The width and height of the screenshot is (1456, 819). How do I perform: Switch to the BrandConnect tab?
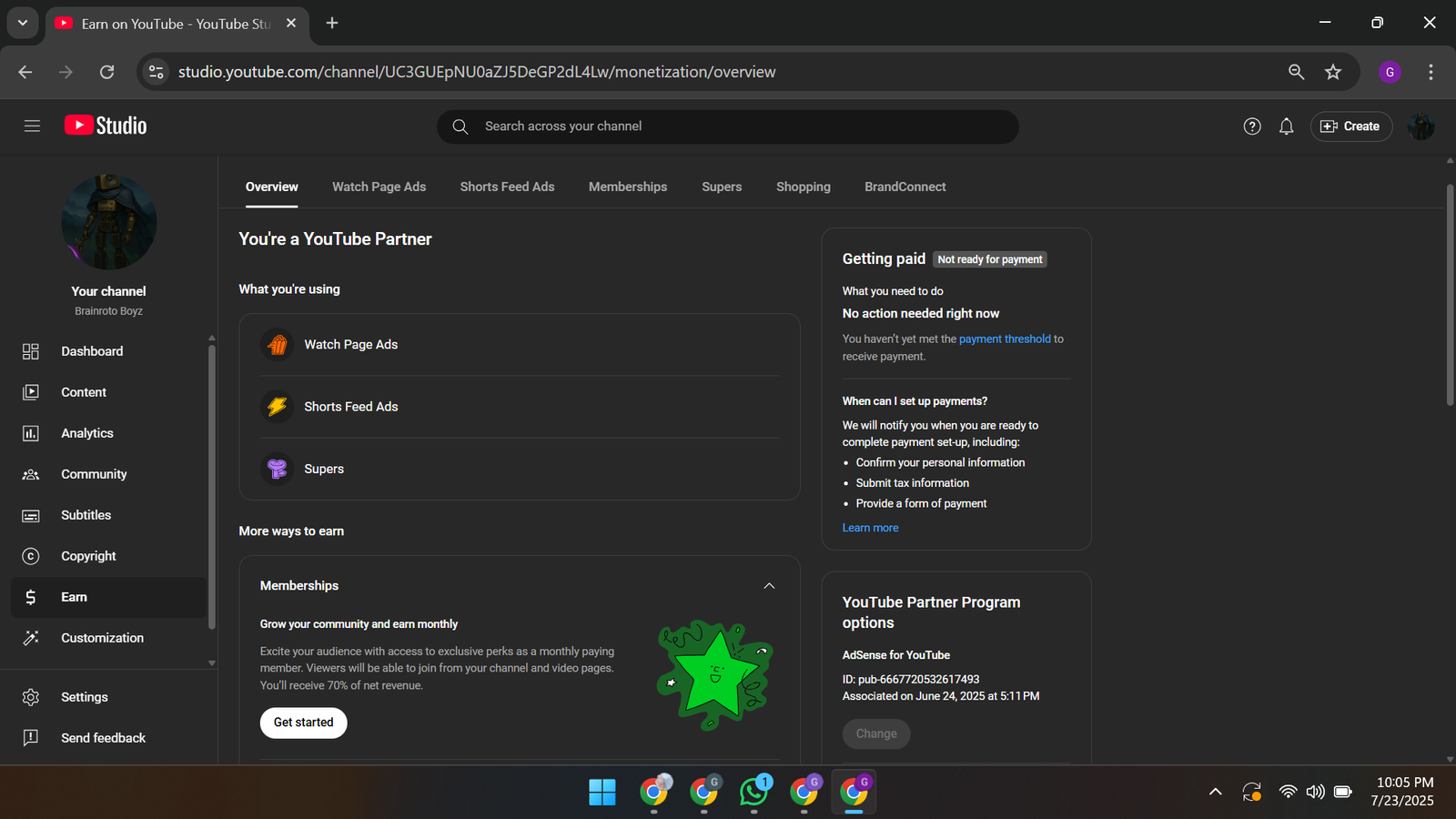[905, 187]
